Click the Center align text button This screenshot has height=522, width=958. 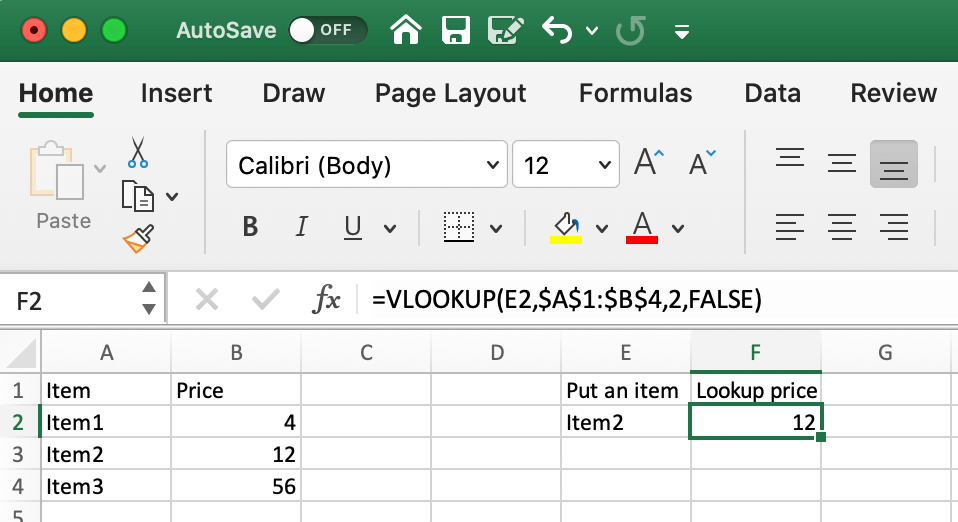coord(841,226)
